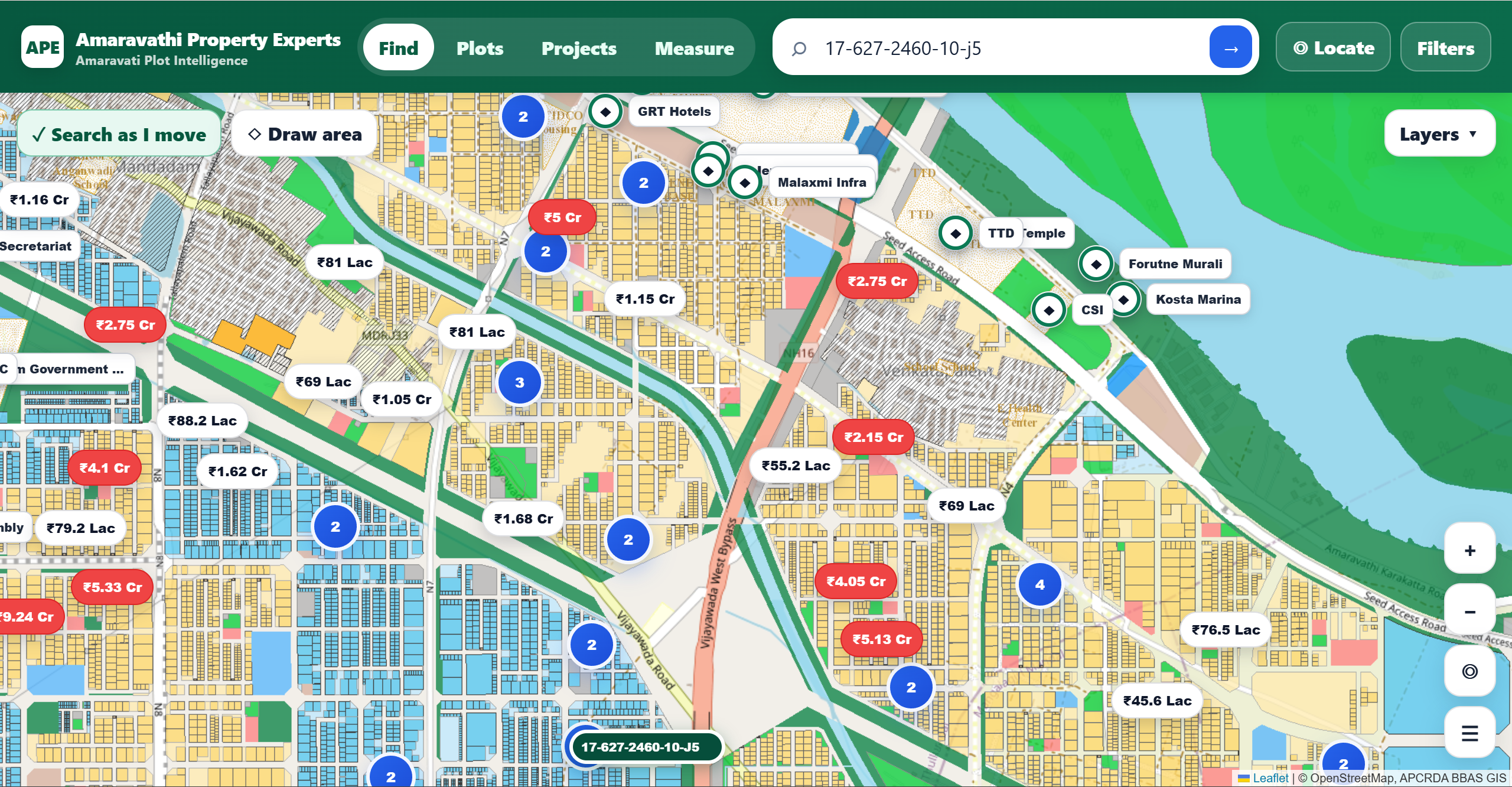Click the ₹1.62 Cr price label
This screenshot has width=1512, height=787.
click(x=237, y=471)
